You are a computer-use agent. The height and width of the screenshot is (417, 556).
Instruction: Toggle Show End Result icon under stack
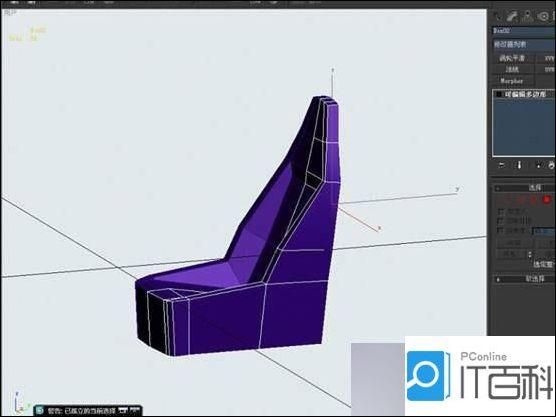(519, 165)
